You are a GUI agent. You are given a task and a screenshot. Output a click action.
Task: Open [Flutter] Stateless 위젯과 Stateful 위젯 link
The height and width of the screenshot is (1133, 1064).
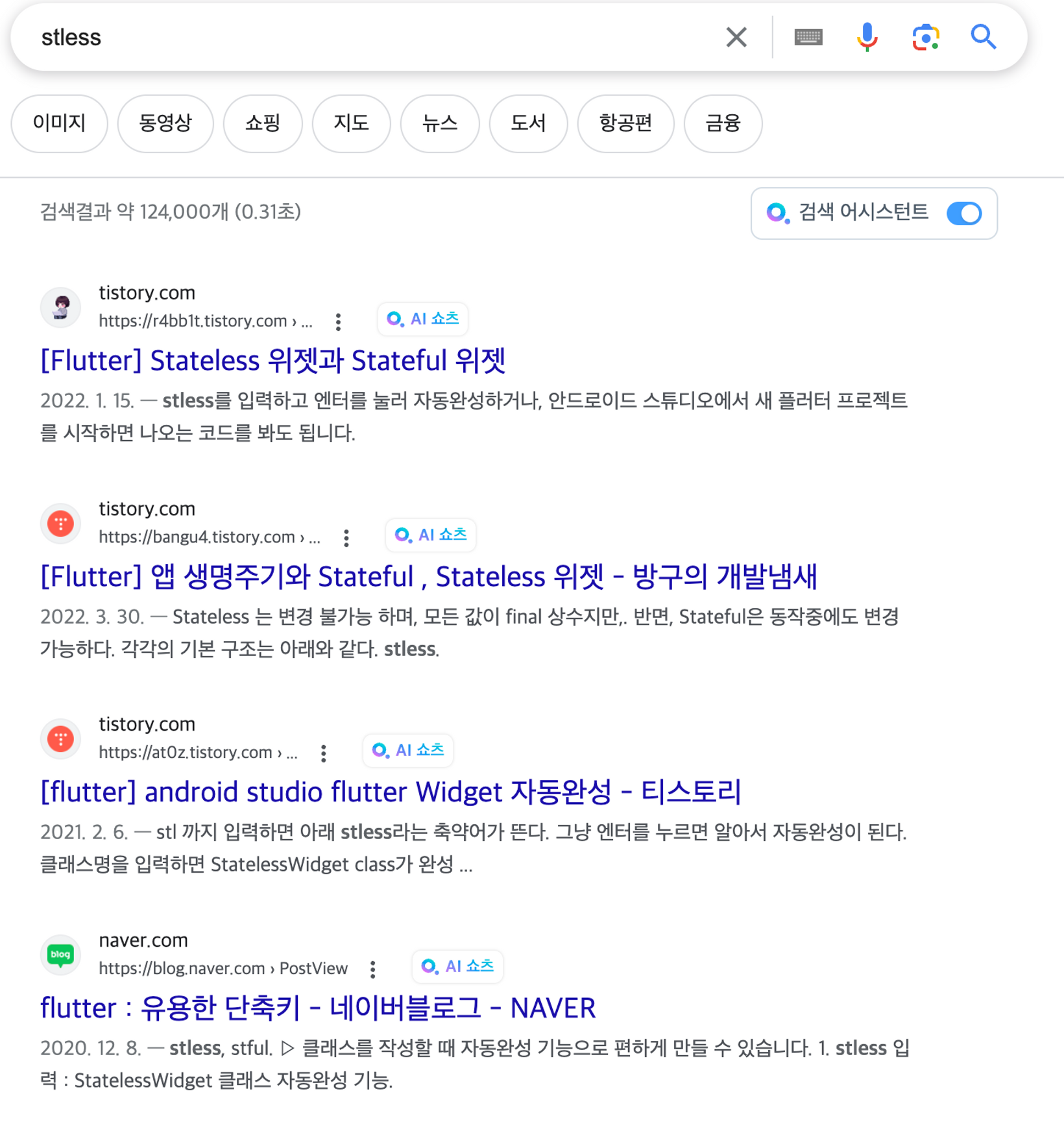coord(272,361)
